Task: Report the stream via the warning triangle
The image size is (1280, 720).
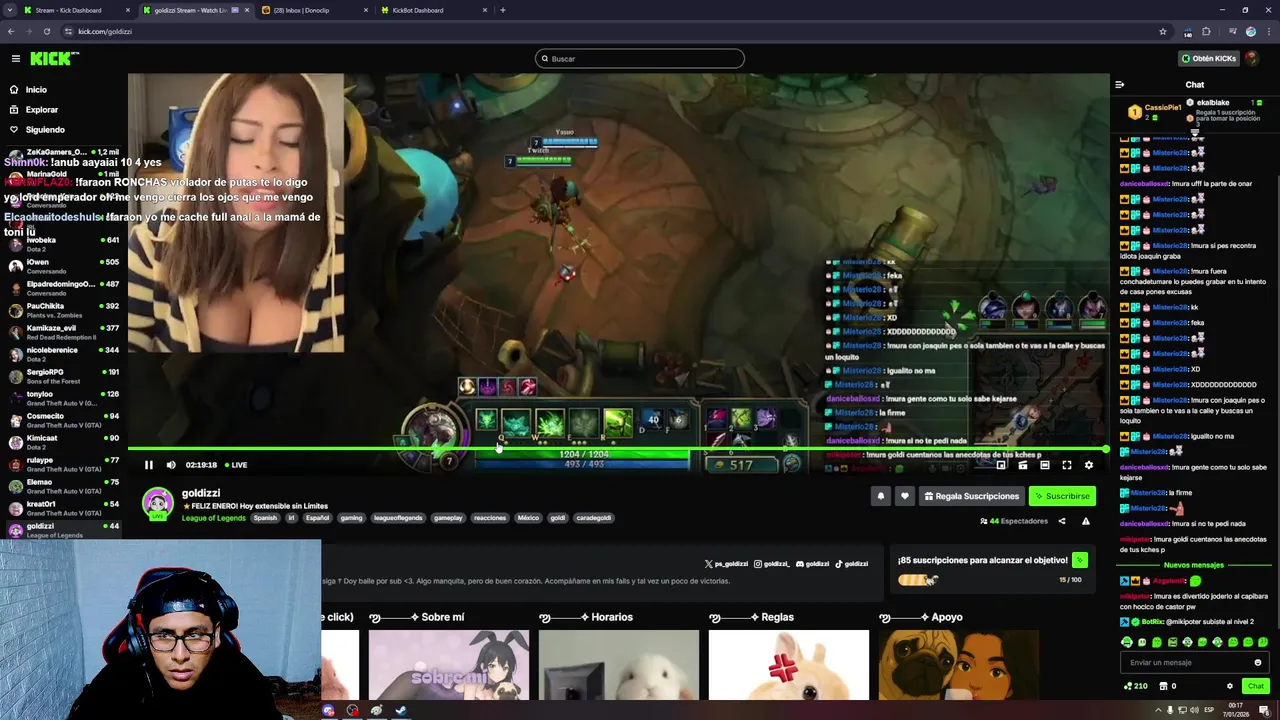Action: [x=1086, y=521]
